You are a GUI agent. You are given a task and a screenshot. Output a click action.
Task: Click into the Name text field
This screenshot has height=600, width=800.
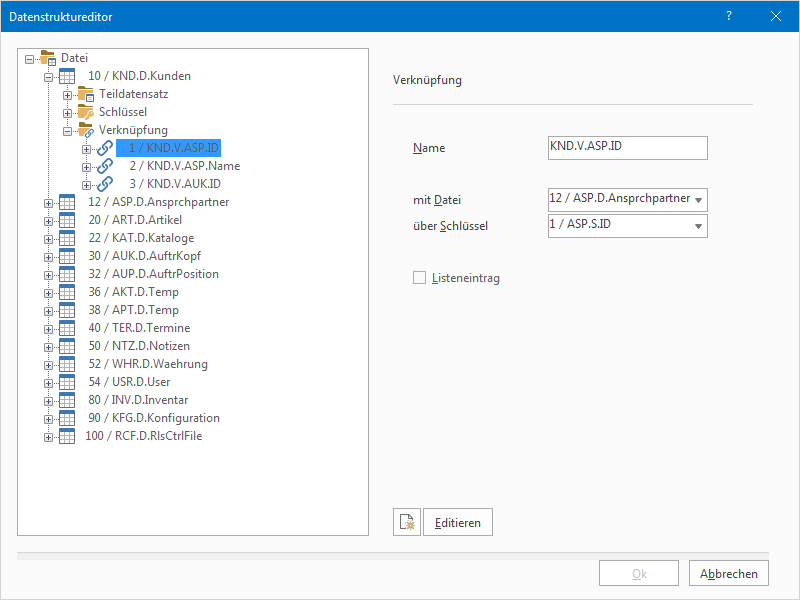(x=627, y=148)
